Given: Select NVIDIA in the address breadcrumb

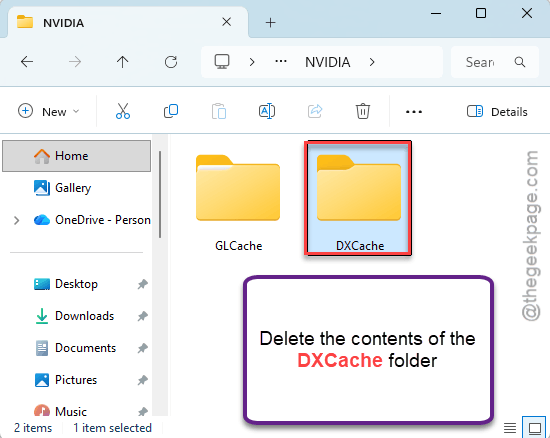Looking at the screenshot, I should click(328, 62).
